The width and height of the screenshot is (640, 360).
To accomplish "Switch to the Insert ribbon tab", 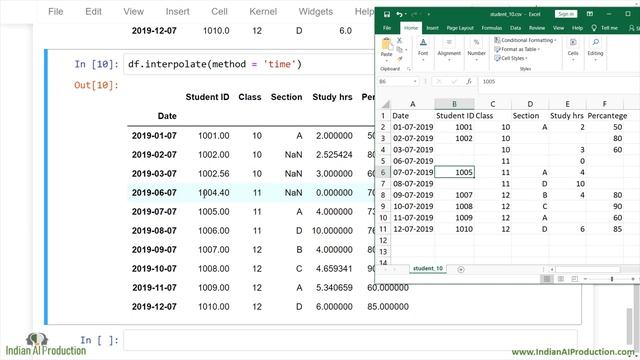I will click(432, 28).
